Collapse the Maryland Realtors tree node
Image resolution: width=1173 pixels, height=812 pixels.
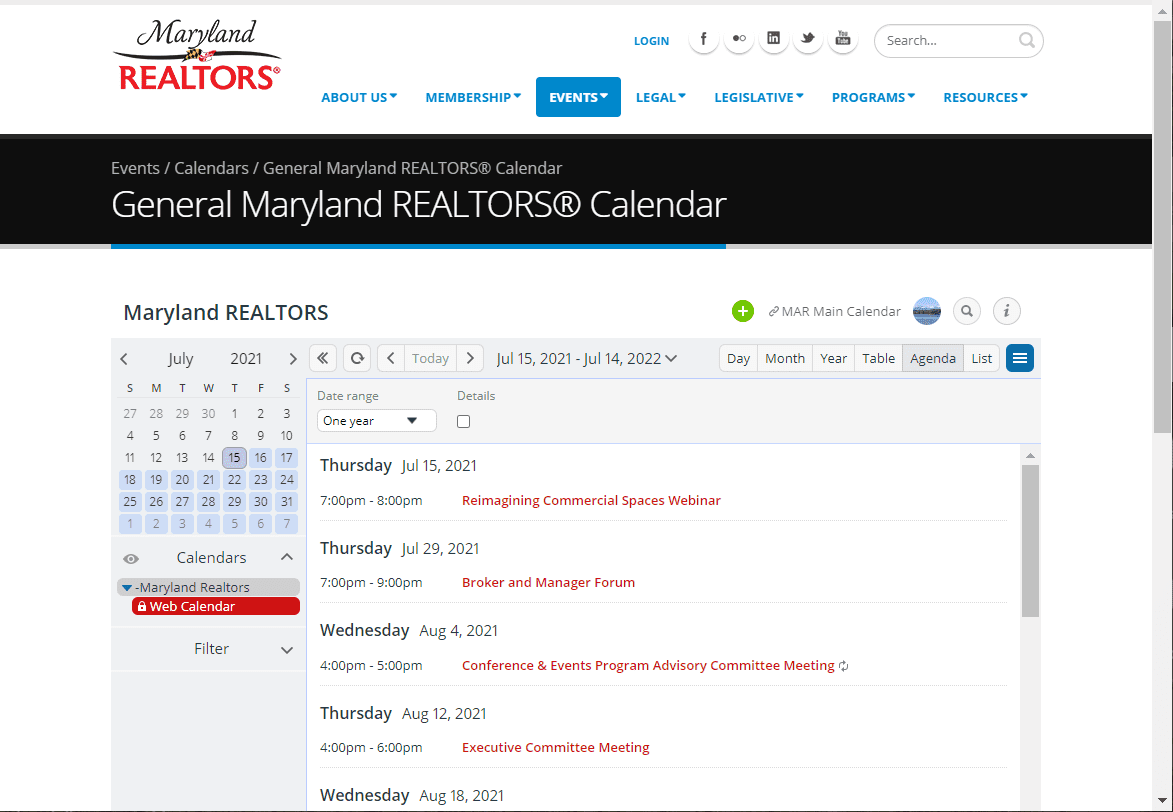[127, 588]
